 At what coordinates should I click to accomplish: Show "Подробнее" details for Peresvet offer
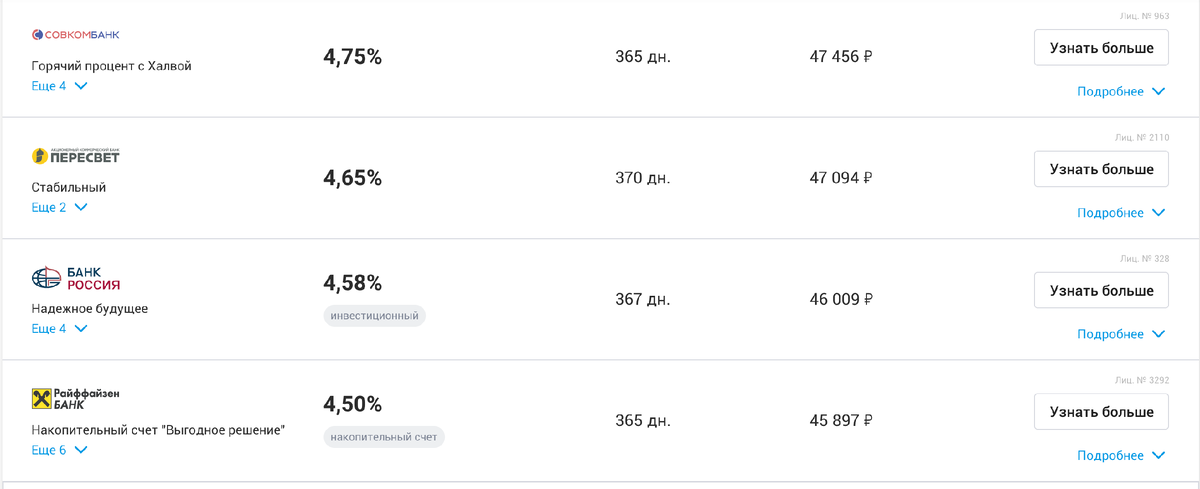(1120, 213)
